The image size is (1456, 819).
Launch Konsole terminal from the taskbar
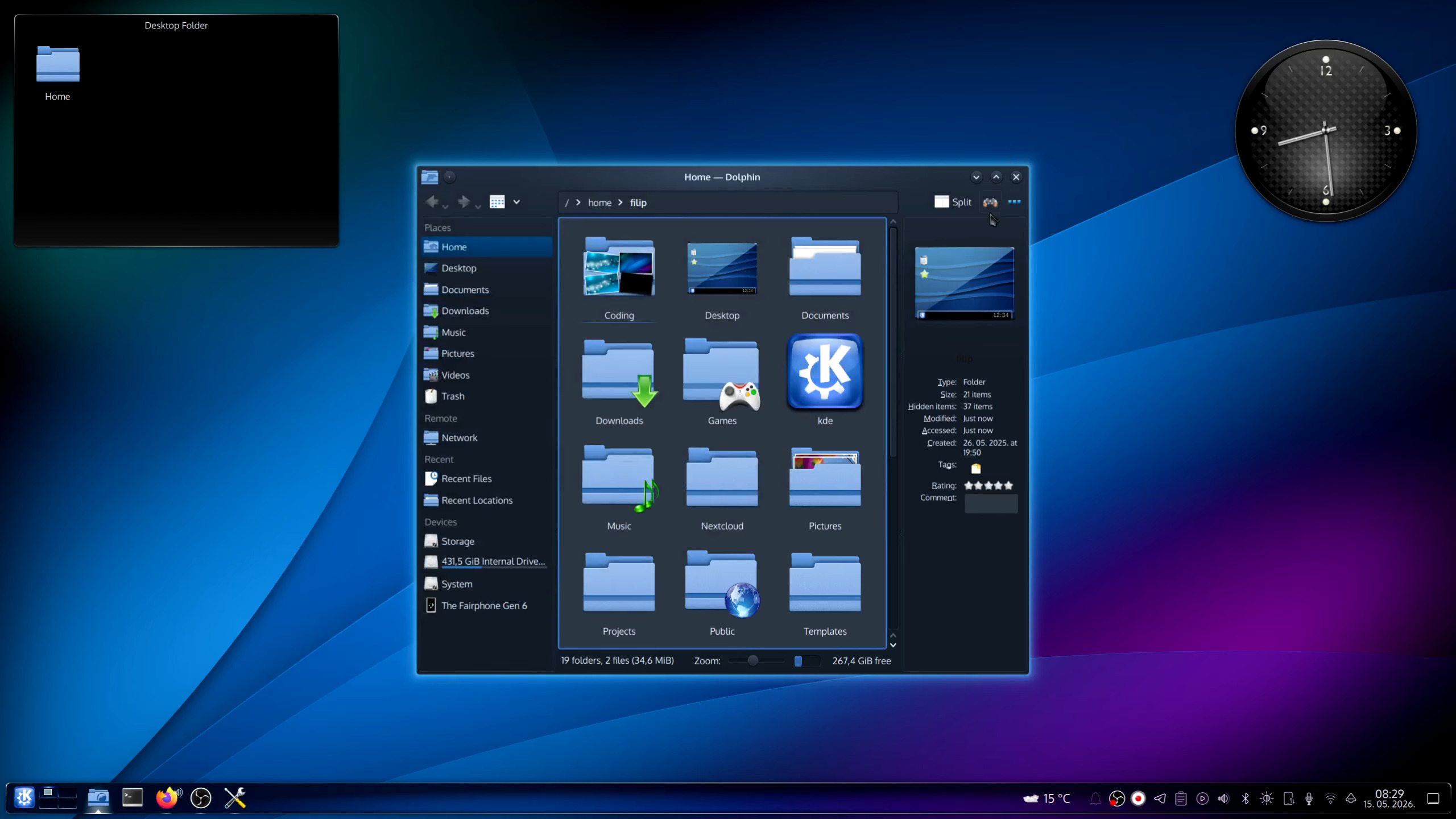133,797
